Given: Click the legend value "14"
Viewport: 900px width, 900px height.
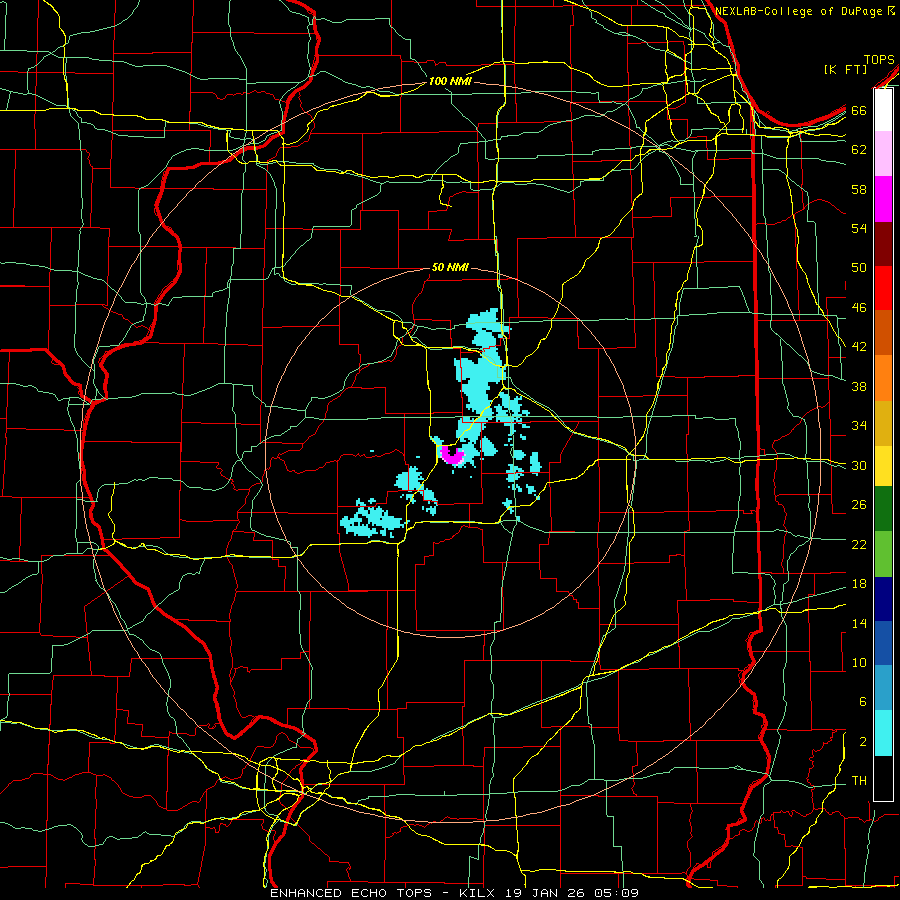Looking at the screenshot, I should tap(859, 623).
